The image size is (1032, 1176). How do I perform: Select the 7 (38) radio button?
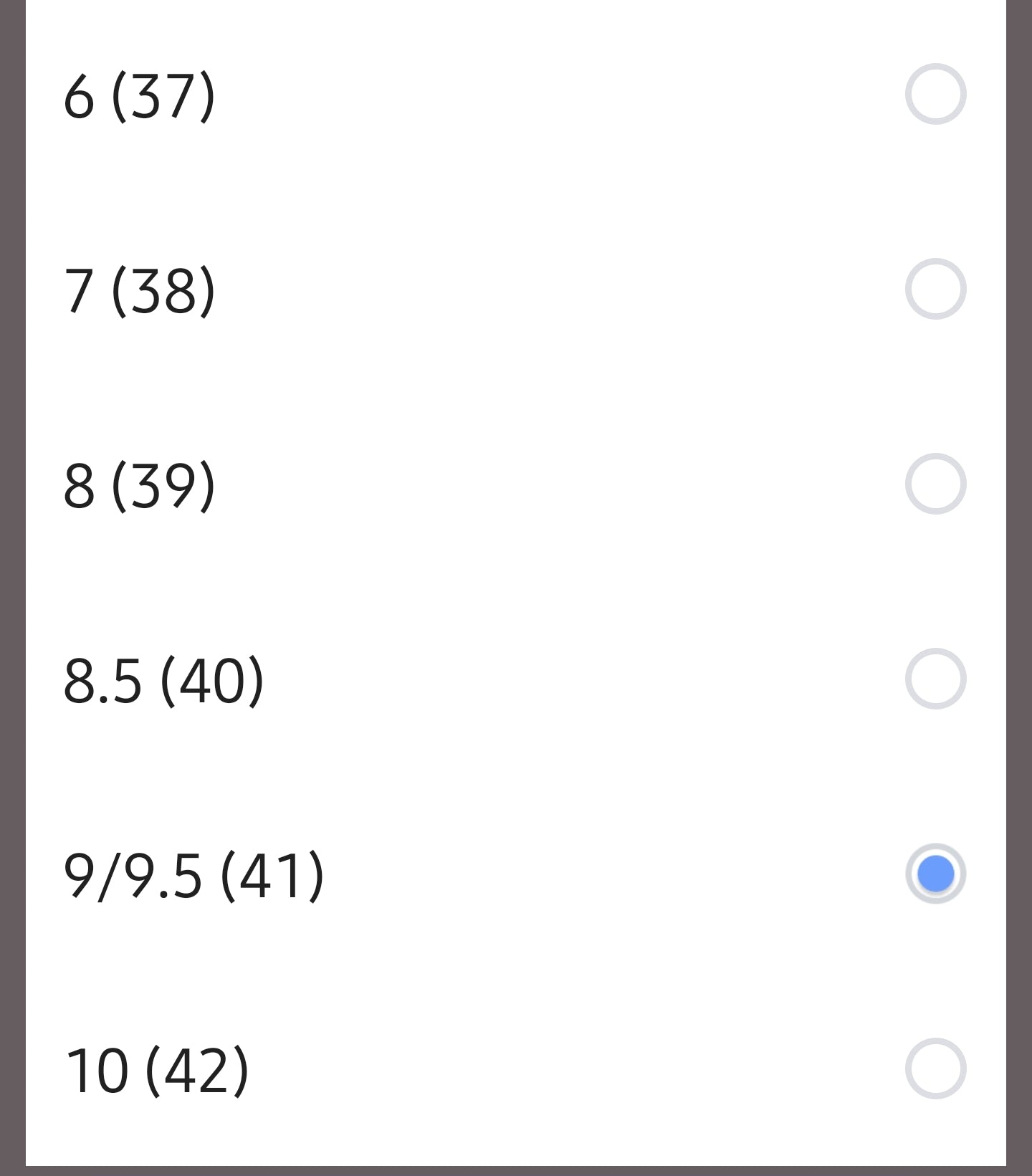coord(935,289)
